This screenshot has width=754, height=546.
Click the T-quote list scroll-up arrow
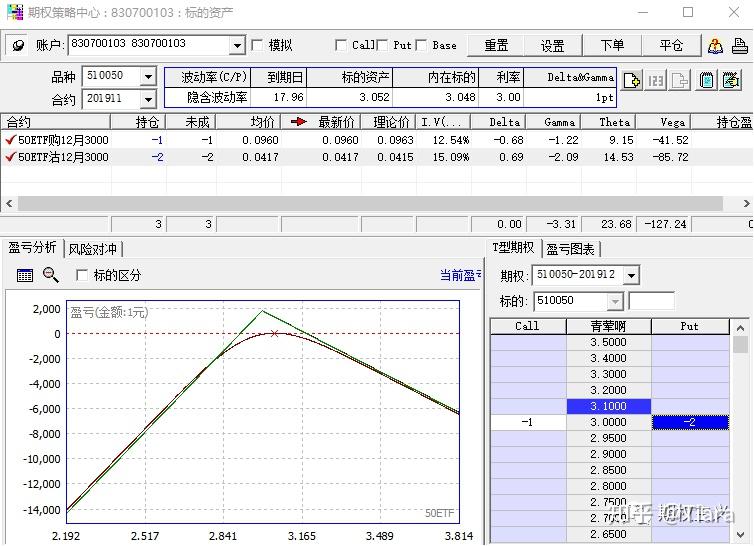pyautogui.click(x=741, y=328)
